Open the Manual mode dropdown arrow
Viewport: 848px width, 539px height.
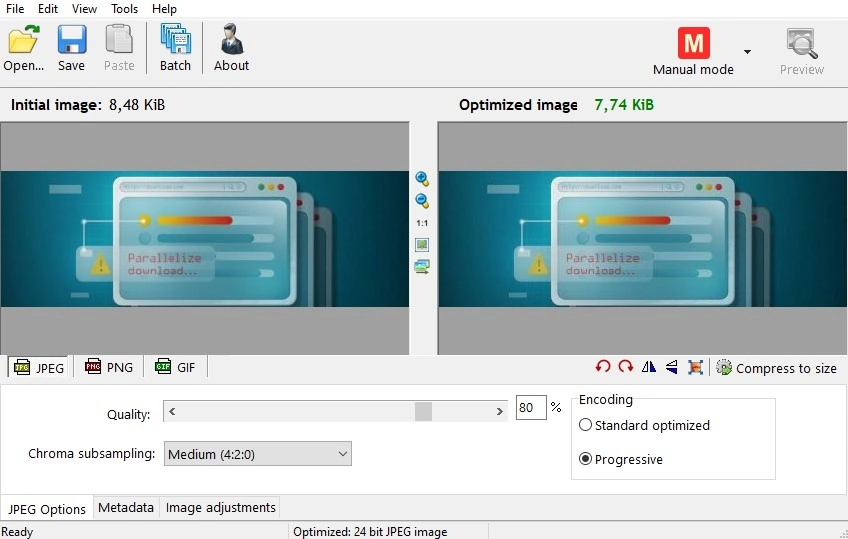[747, 52]
